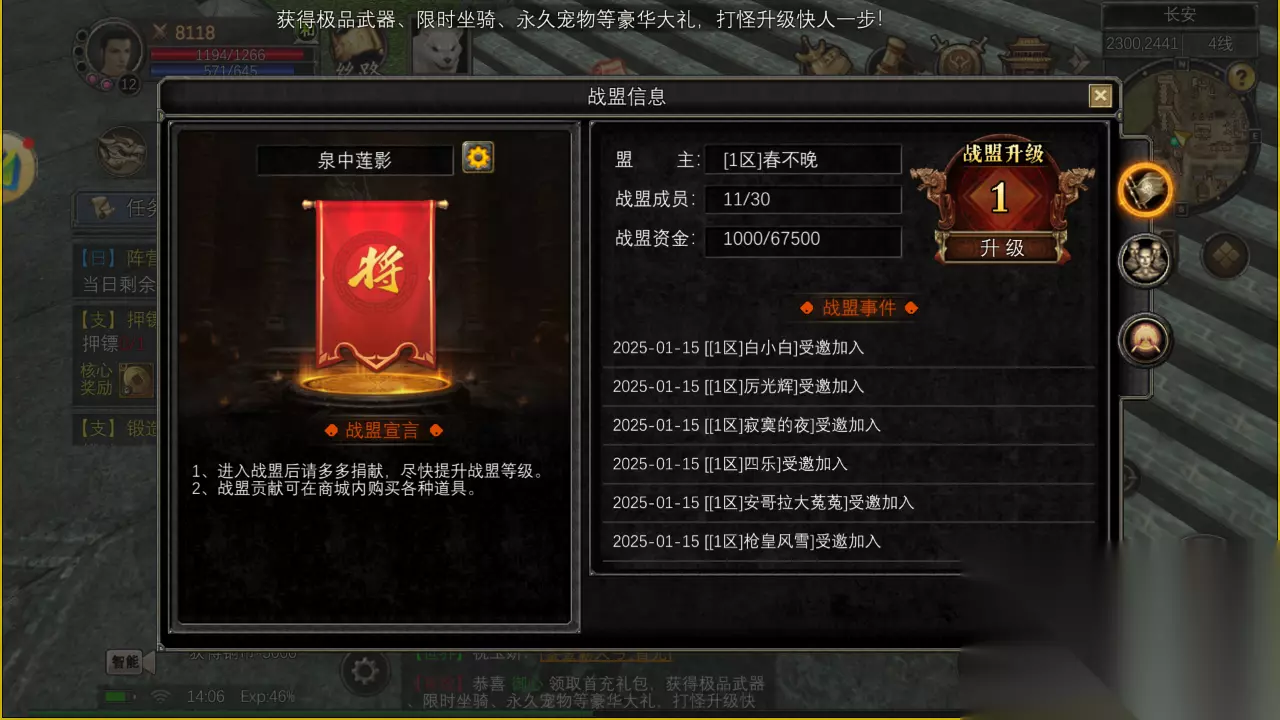This screenshot has height=720, width=1280.
Task: Click the white pet portrait icon
Action: click(437, 50)
